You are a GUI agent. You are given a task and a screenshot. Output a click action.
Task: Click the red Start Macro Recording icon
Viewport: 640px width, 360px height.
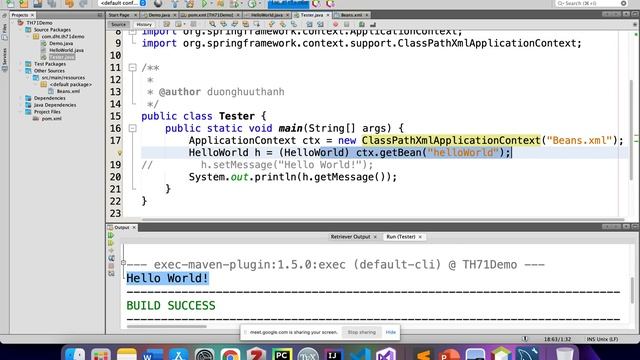336,24
